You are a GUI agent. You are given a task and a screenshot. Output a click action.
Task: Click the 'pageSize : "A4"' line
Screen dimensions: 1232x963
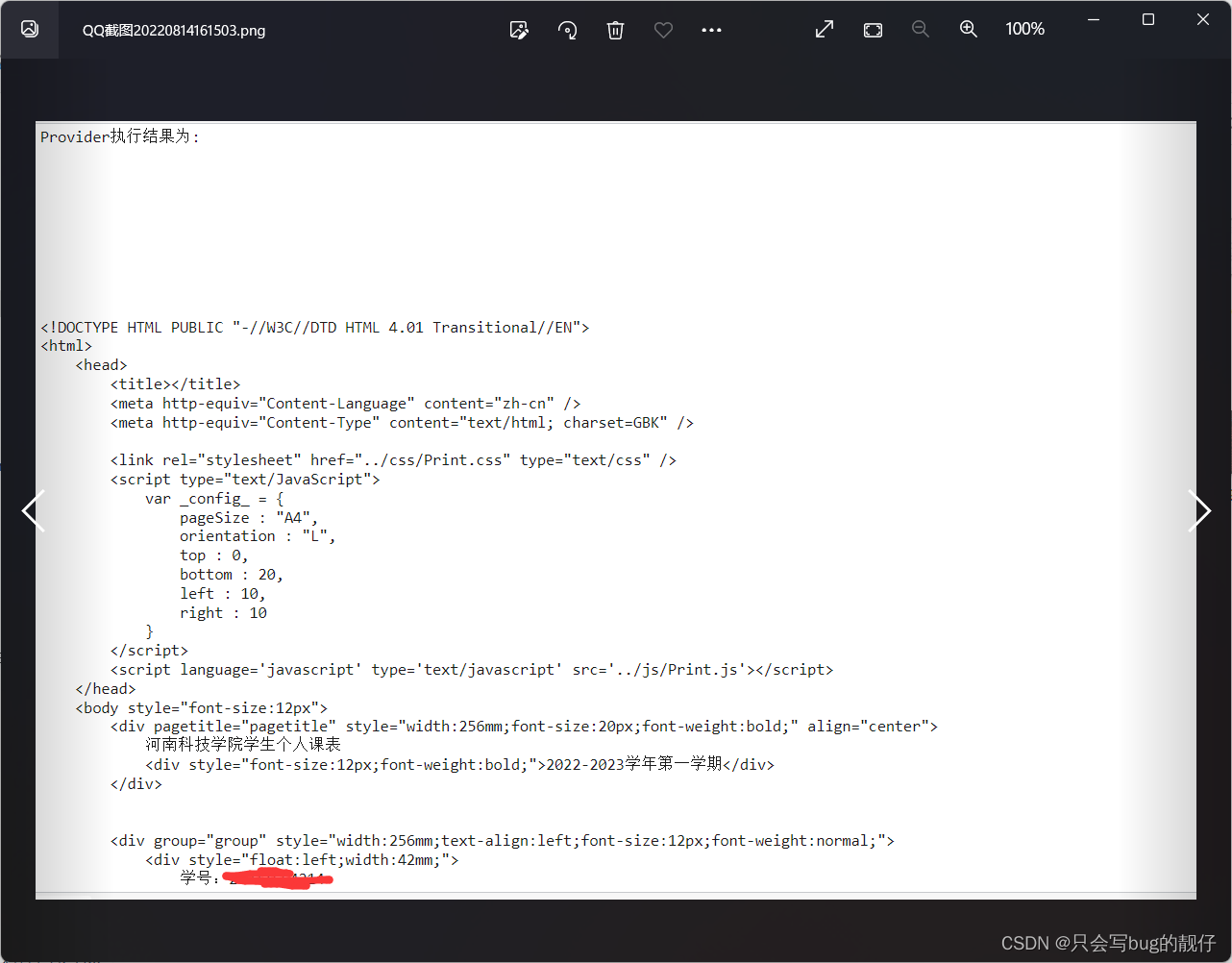click(249, 517)
